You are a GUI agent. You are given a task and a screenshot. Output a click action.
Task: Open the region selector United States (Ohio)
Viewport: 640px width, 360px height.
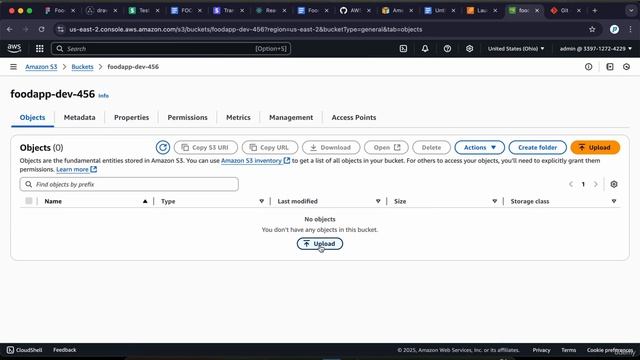click(x=516, y=49)
